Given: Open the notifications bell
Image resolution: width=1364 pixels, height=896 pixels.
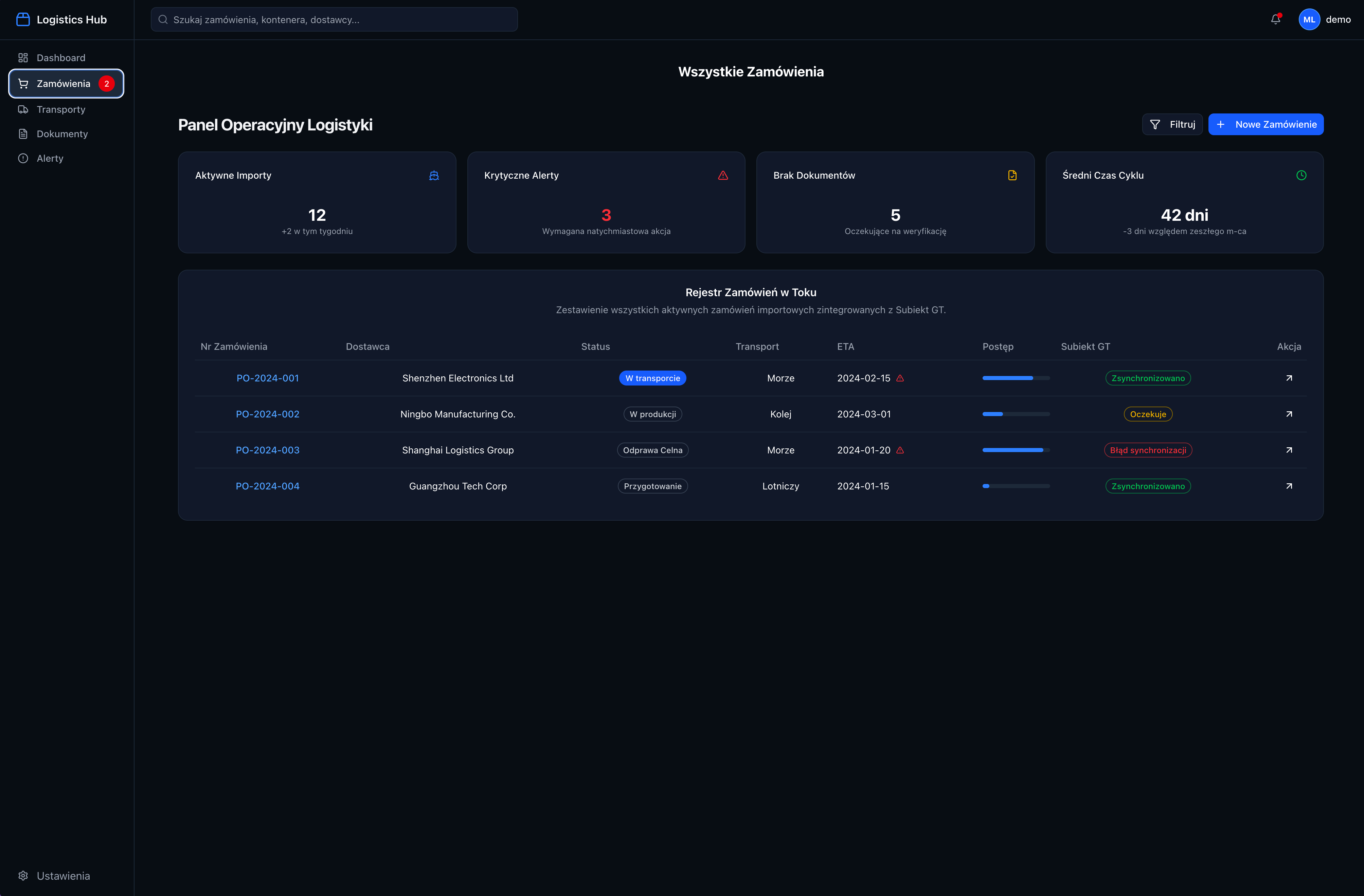Looking at the screenshot, I should click(1276, 19).
